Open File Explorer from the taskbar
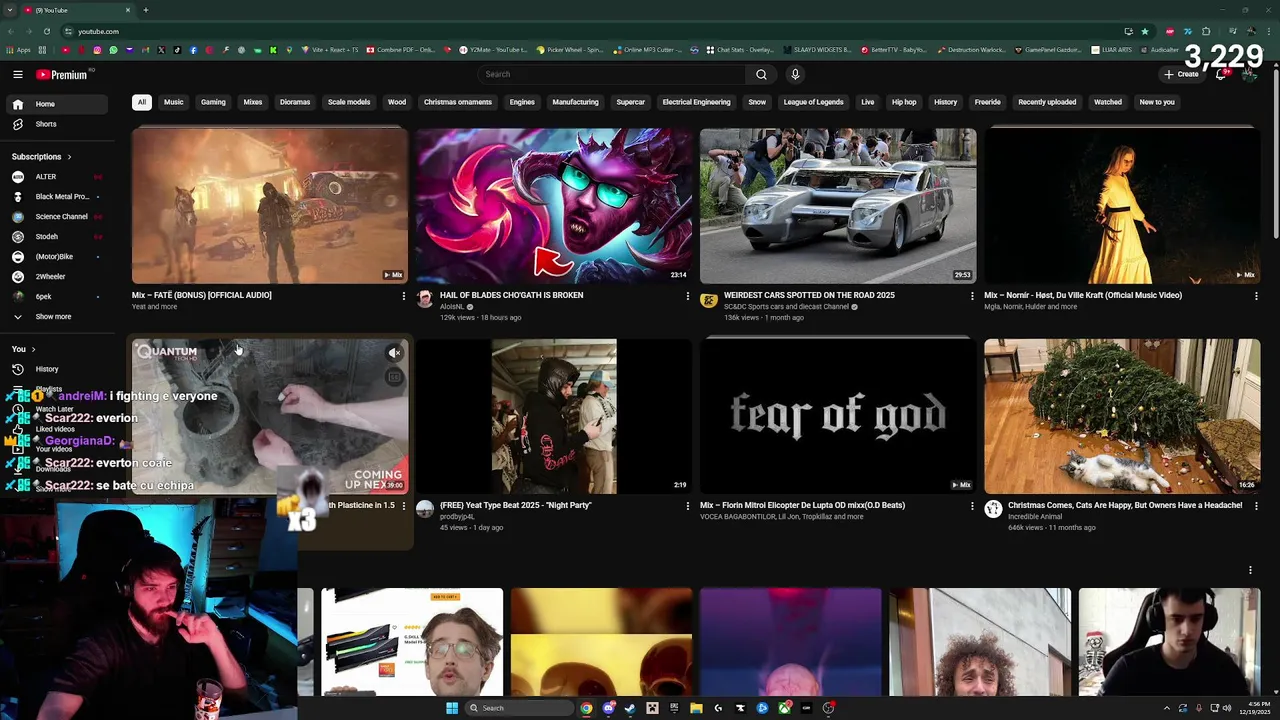Screen dimensions: 1280x720 click(x=696, y=708)
